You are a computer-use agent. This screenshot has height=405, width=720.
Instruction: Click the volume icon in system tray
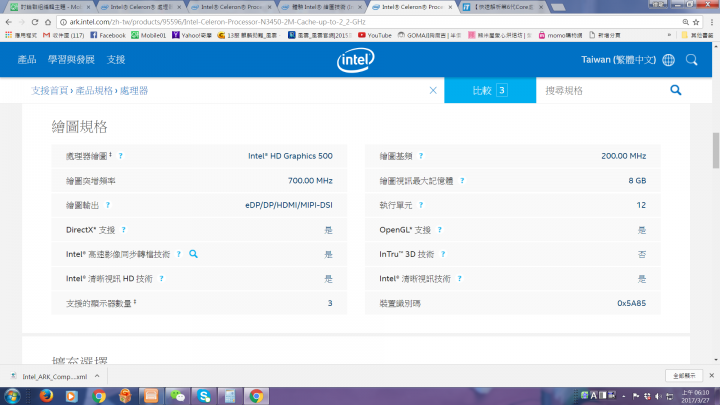click(x=658, y=396)
